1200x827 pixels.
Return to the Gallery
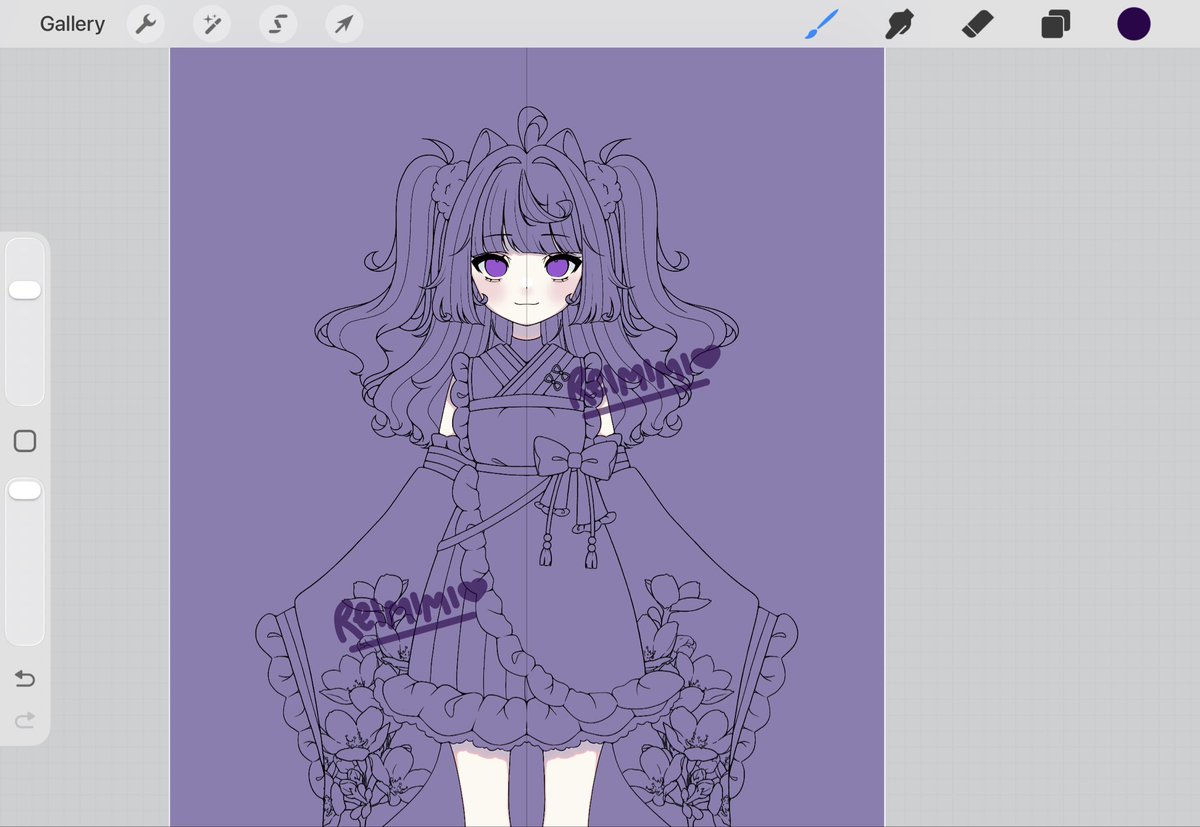click(x=71, y=23)
